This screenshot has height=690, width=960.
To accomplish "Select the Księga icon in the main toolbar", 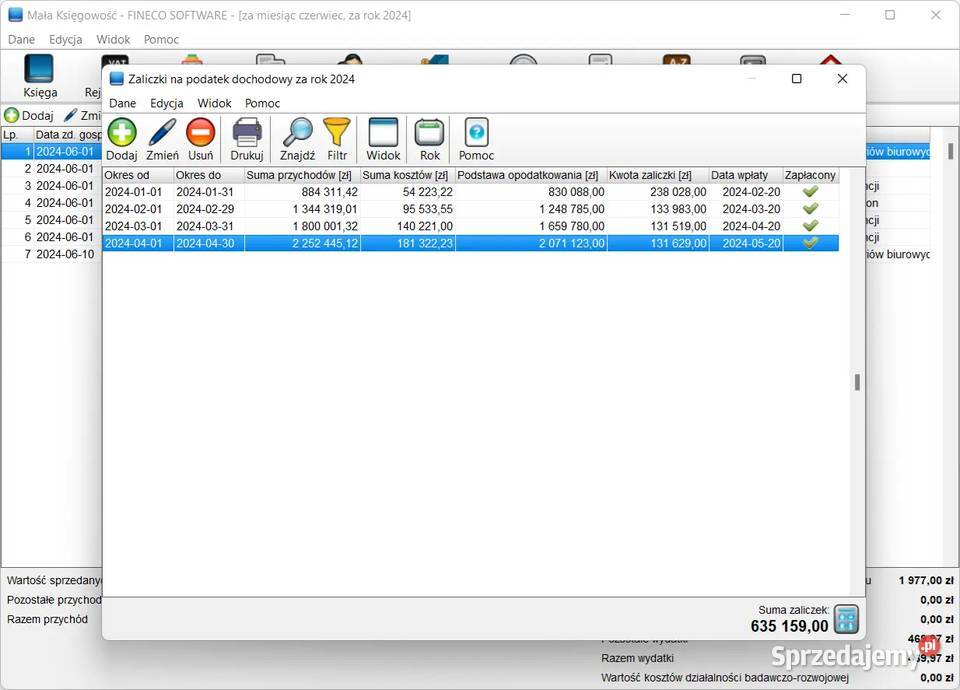I will (39, 75).
